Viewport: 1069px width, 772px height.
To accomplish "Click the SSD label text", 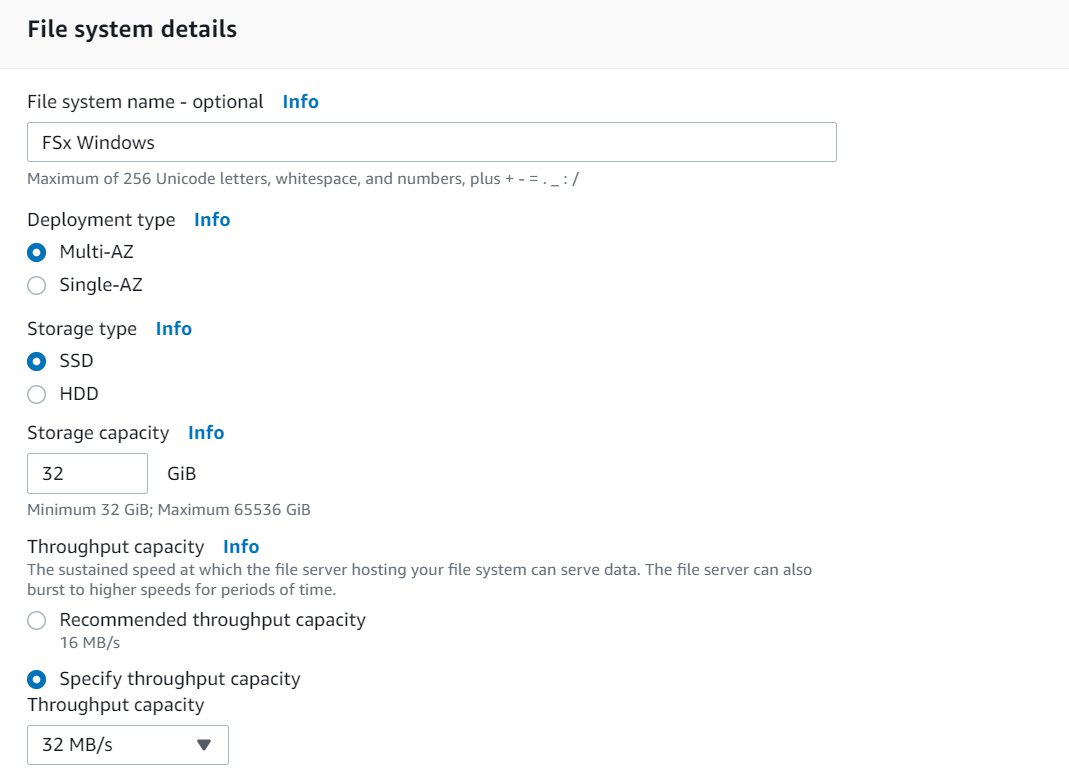I will (76, 361).
